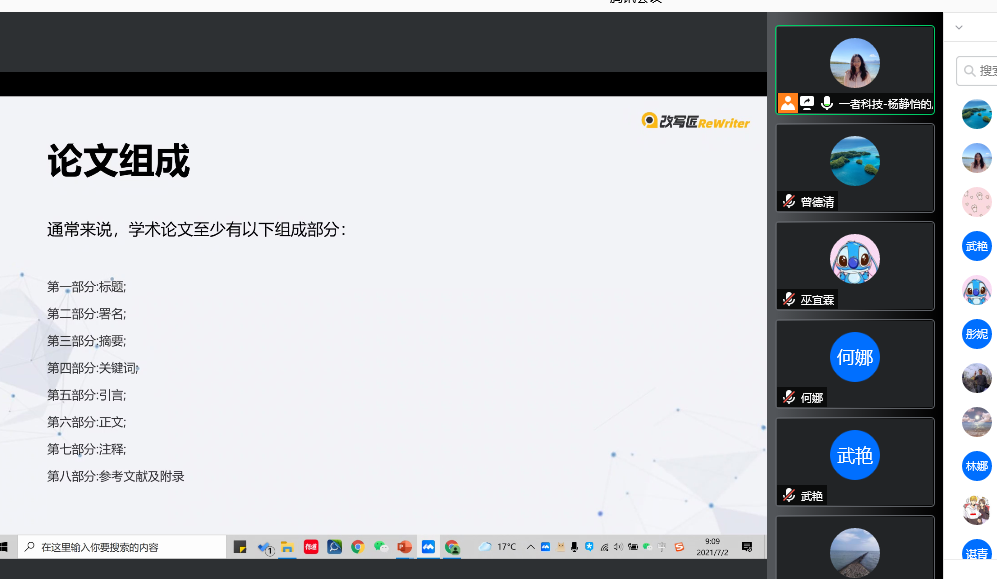
Task: Open WeChat from the taskbar
Action: [381, 547]
